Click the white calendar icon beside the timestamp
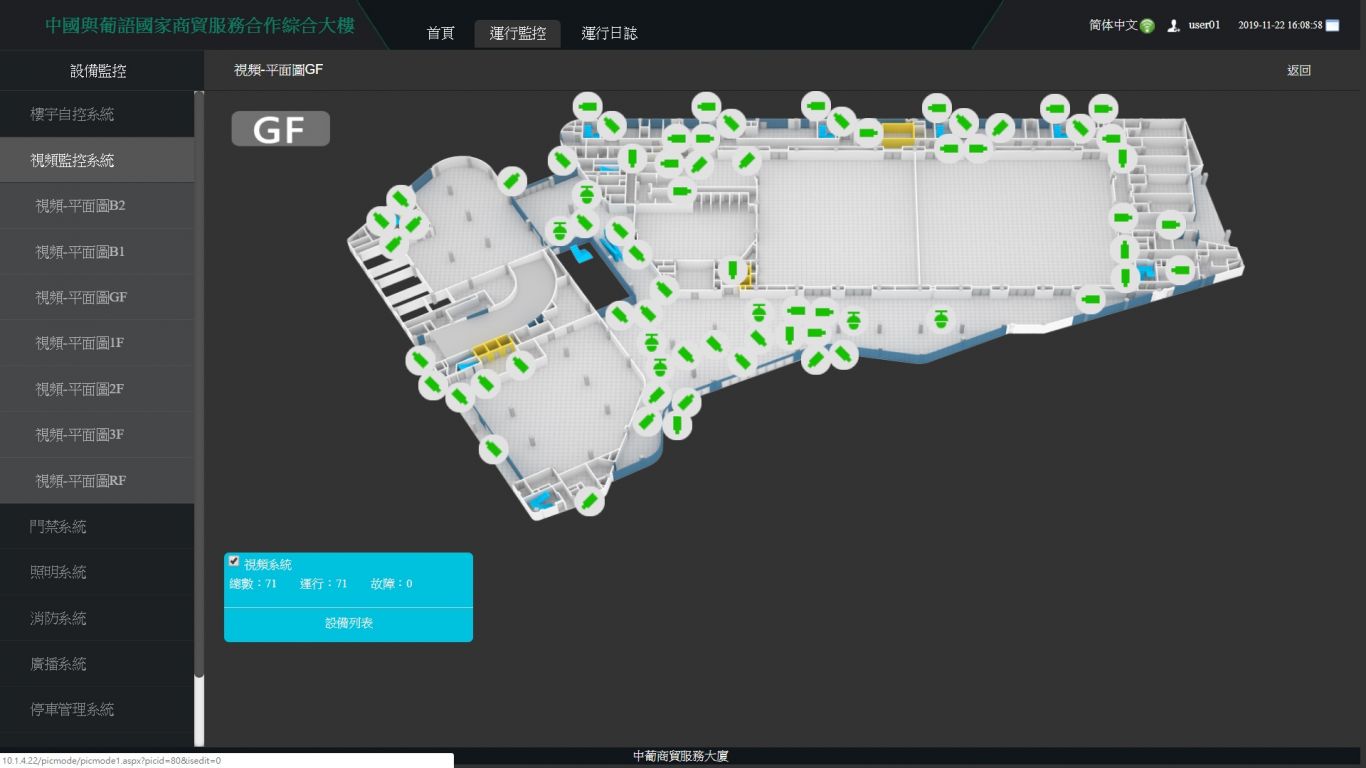 (x=1332, y=26)
